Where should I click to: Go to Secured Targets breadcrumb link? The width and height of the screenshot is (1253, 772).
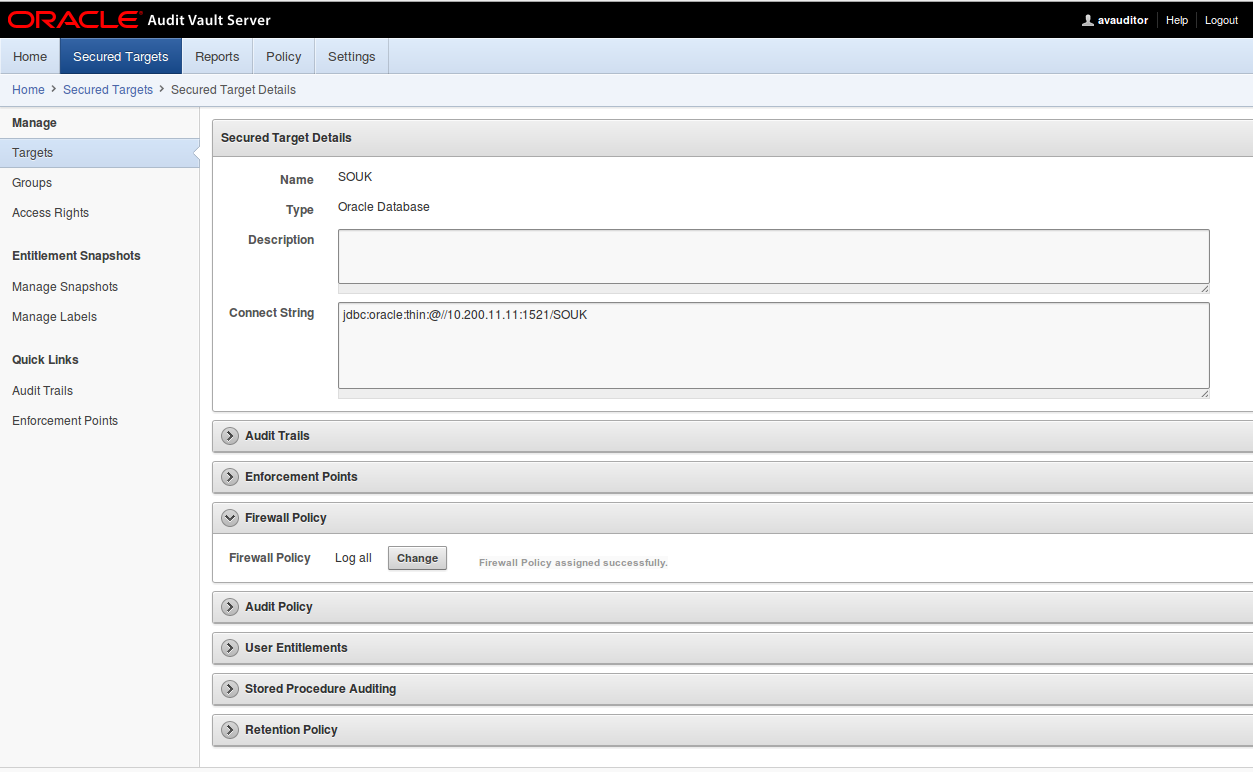pyautogui.click(x=108, y=90)
